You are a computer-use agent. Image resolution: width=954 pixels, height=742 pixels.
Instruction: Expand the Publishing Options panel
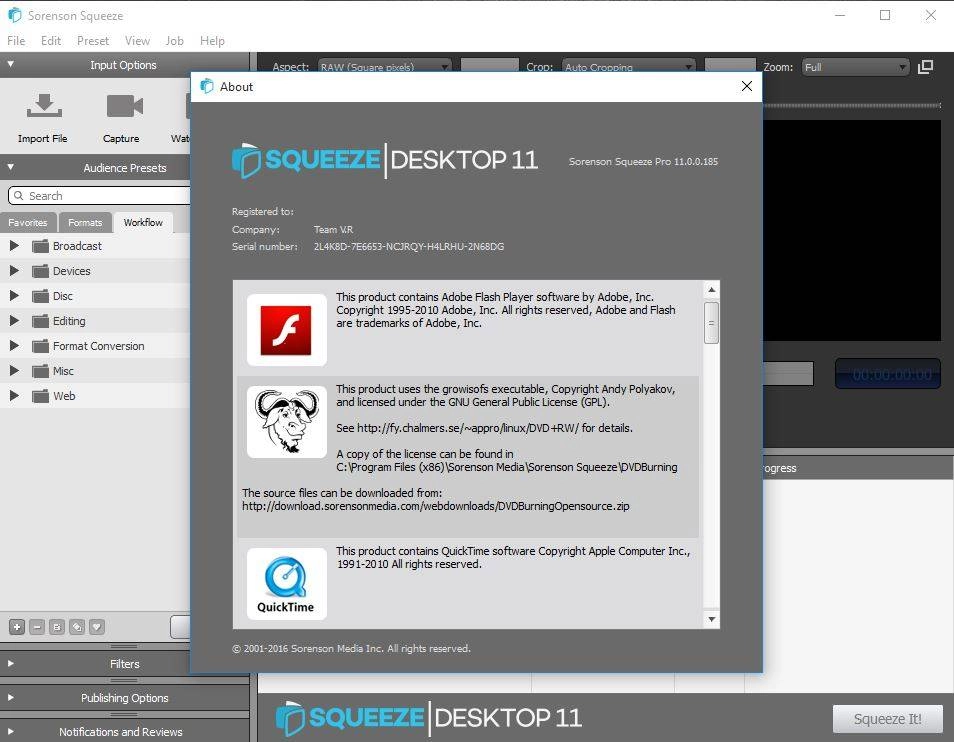[x=10, y=698]
